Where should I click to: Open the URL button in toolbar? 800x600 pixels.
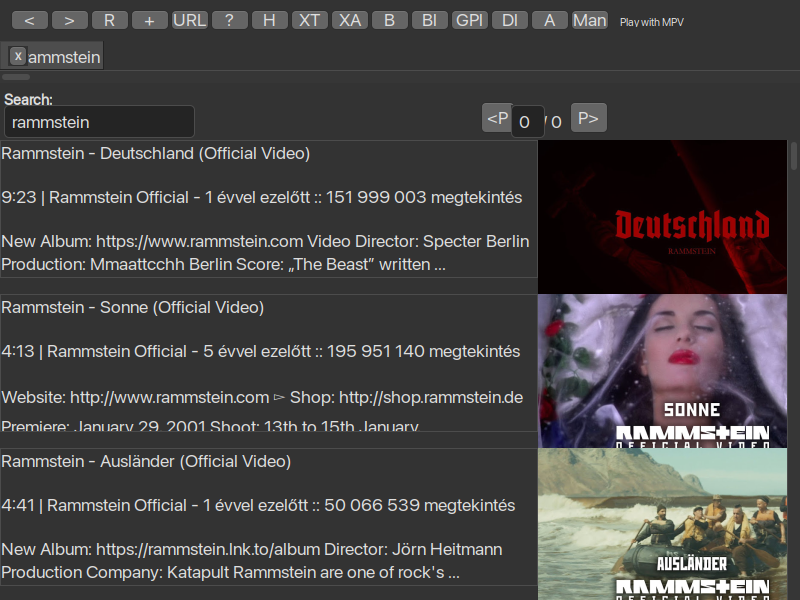coord(189,20)
